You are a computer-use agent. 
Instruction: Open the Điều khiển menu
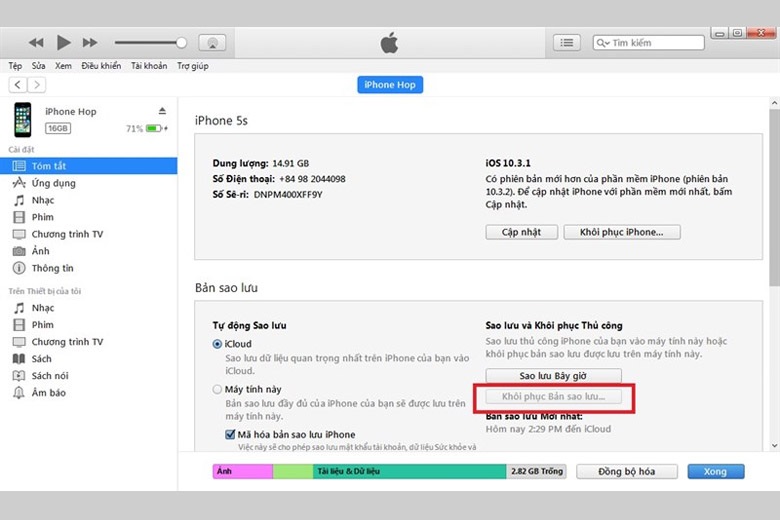(101, 66)
